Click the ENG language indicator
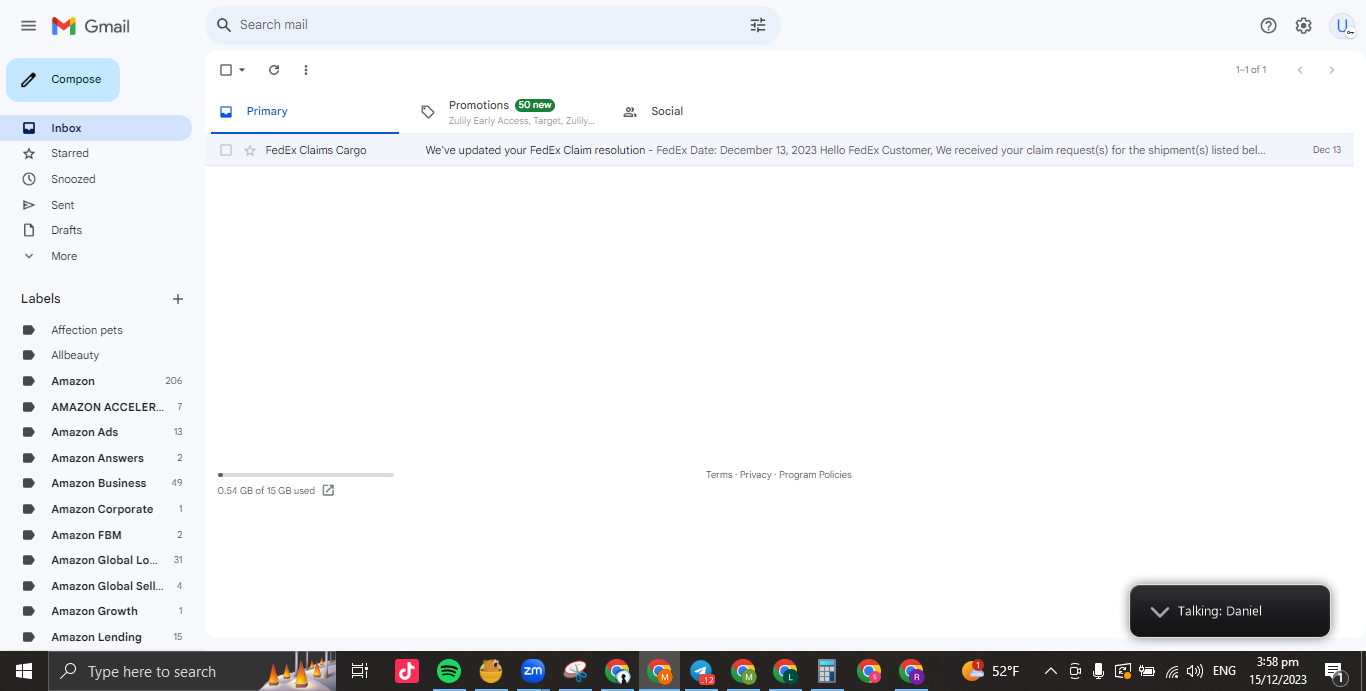1366x691 pixels. click(x=1224, y=671)
